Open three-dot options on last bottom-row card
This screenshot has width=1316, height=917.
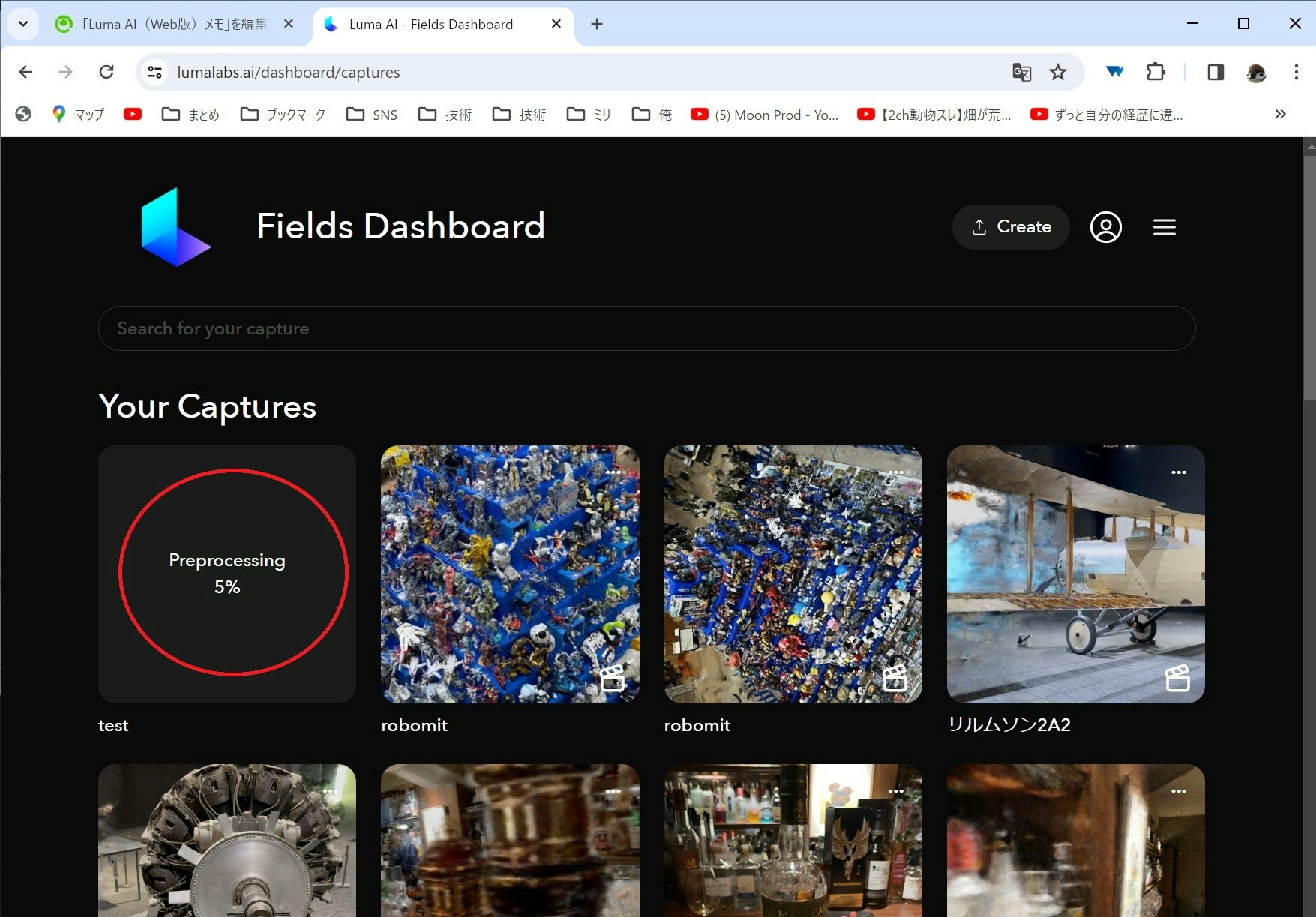click(1179, 791)
